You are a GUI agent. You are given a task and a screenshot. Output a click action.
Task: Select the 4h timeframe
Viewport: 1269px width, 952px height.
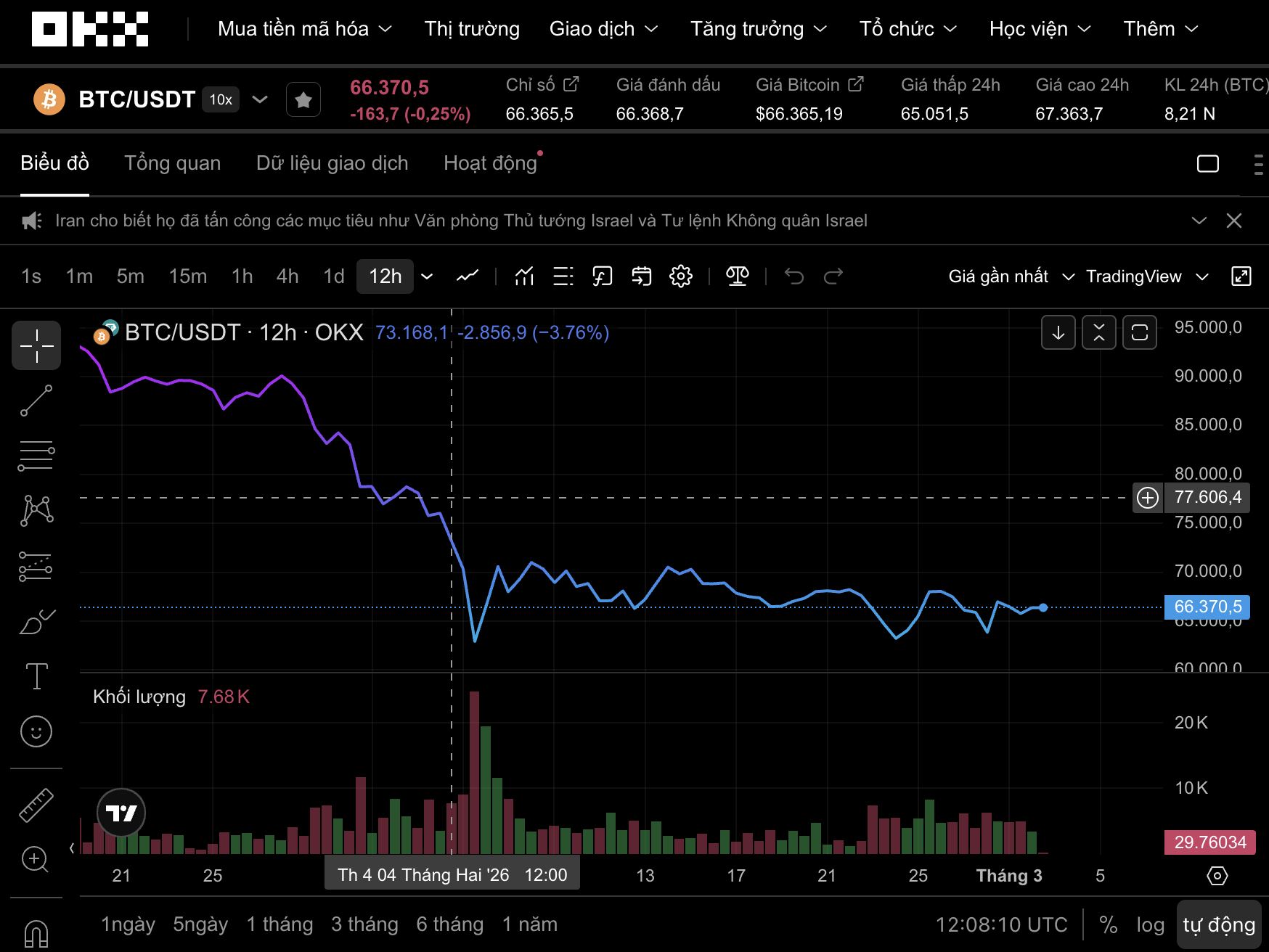[287, 276]
